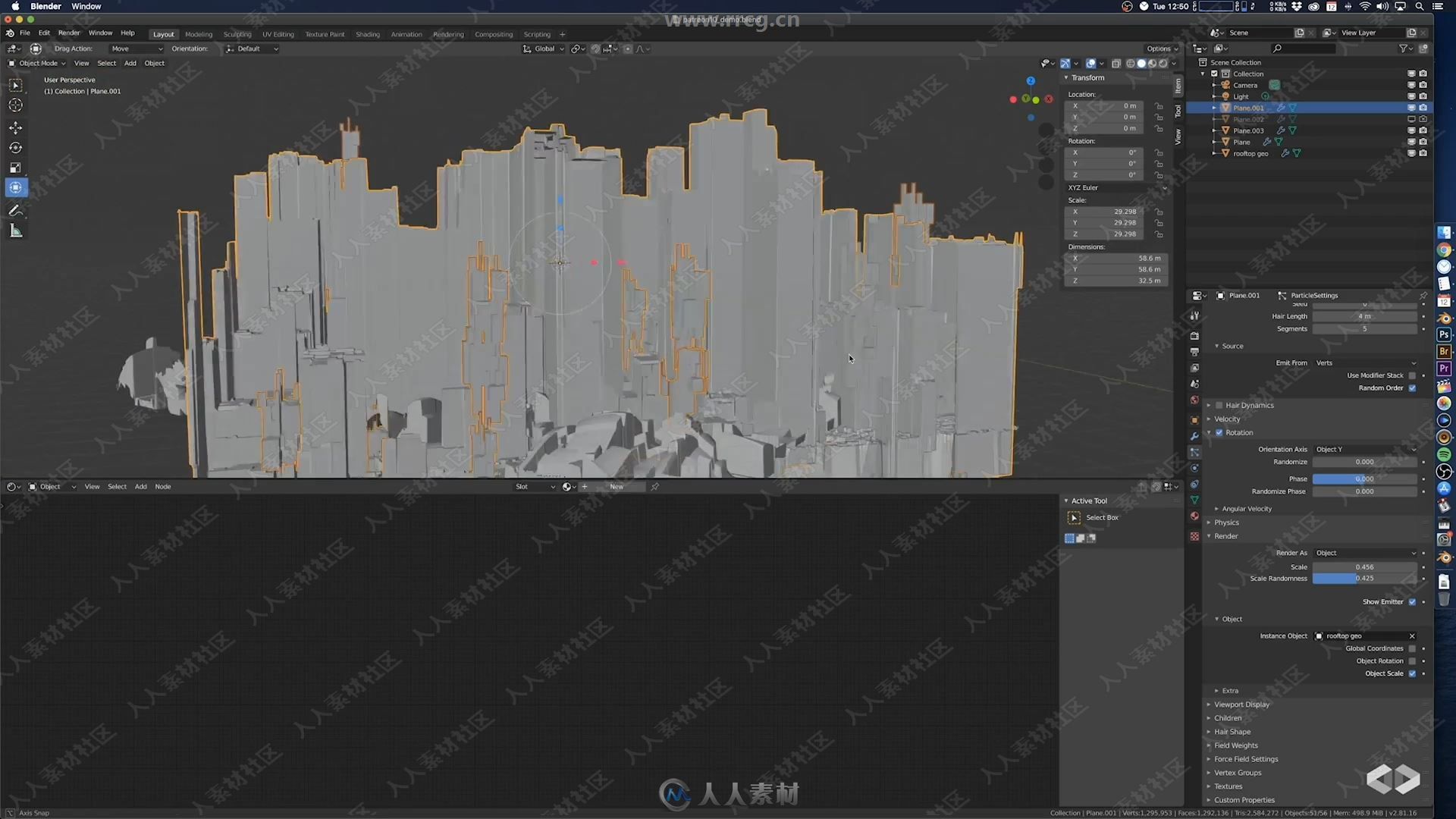Click the Add menu in 3D viewport
The width and height of the screenshot is (1456, 819).
click(x=129, y=62)
